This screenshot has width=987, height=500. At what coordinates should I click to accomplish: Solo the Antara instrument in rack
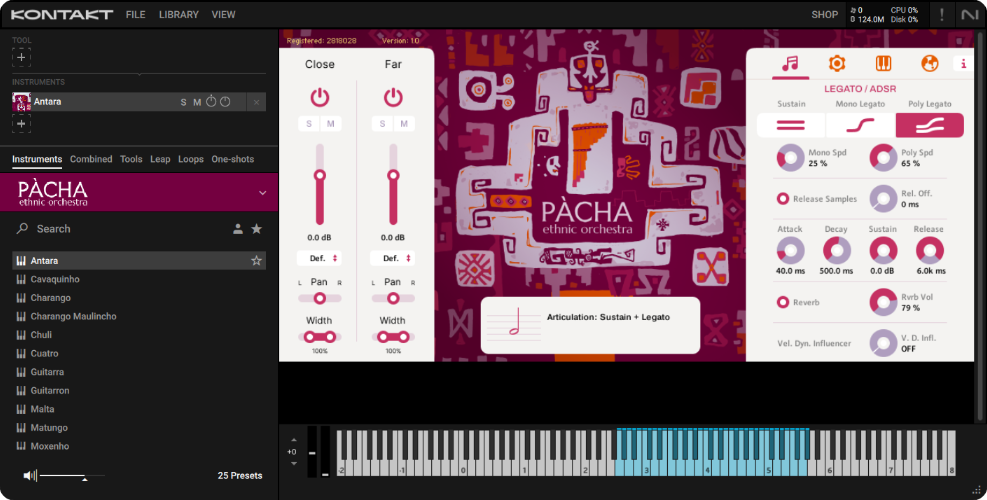(183, 102)
